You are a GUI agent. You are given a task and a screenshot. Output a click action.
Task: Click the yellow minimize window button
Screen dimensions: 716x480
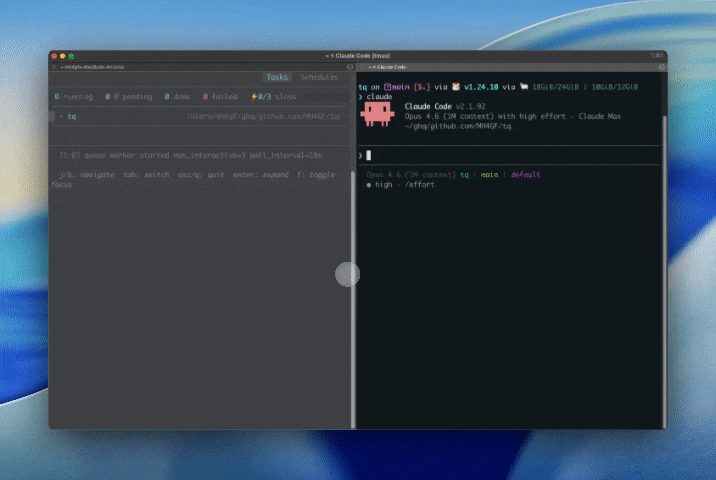[63, 56]
